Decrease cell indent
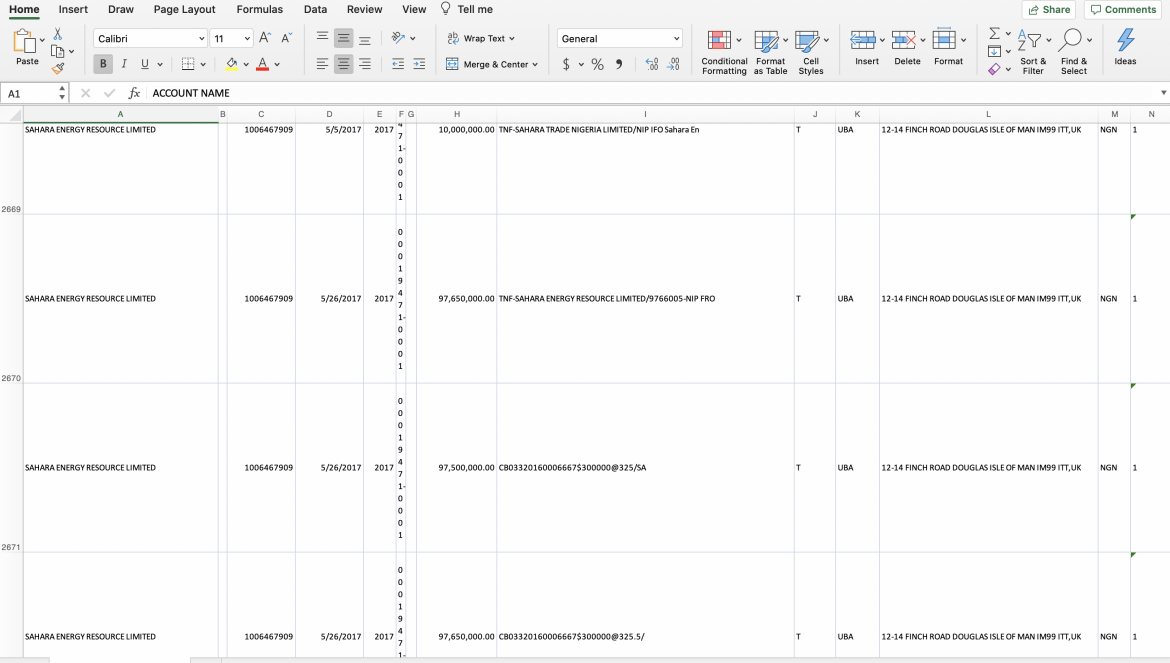This screenshot has height=663, width=1170. tap(398, 64)
